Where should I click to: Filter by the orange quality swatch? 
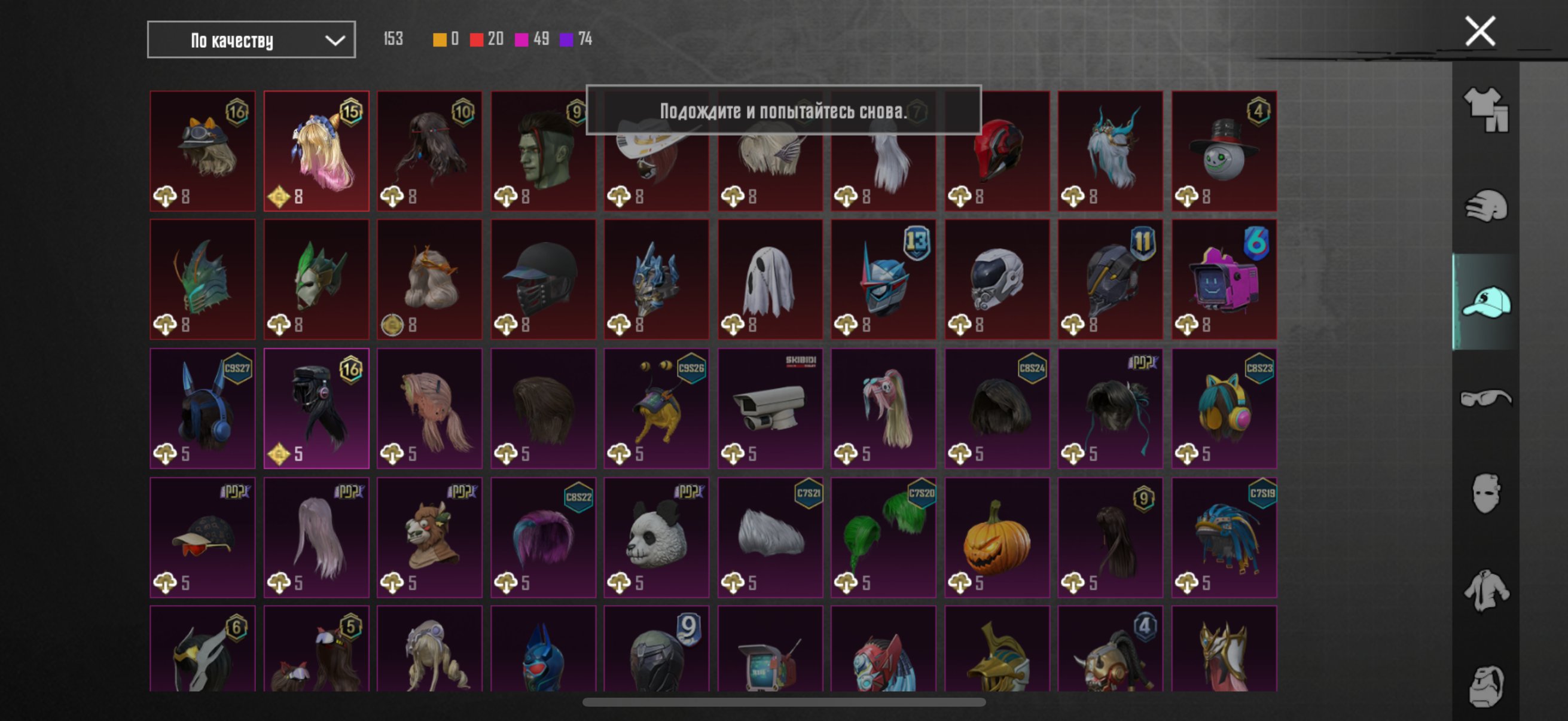[x=439, y=40]
